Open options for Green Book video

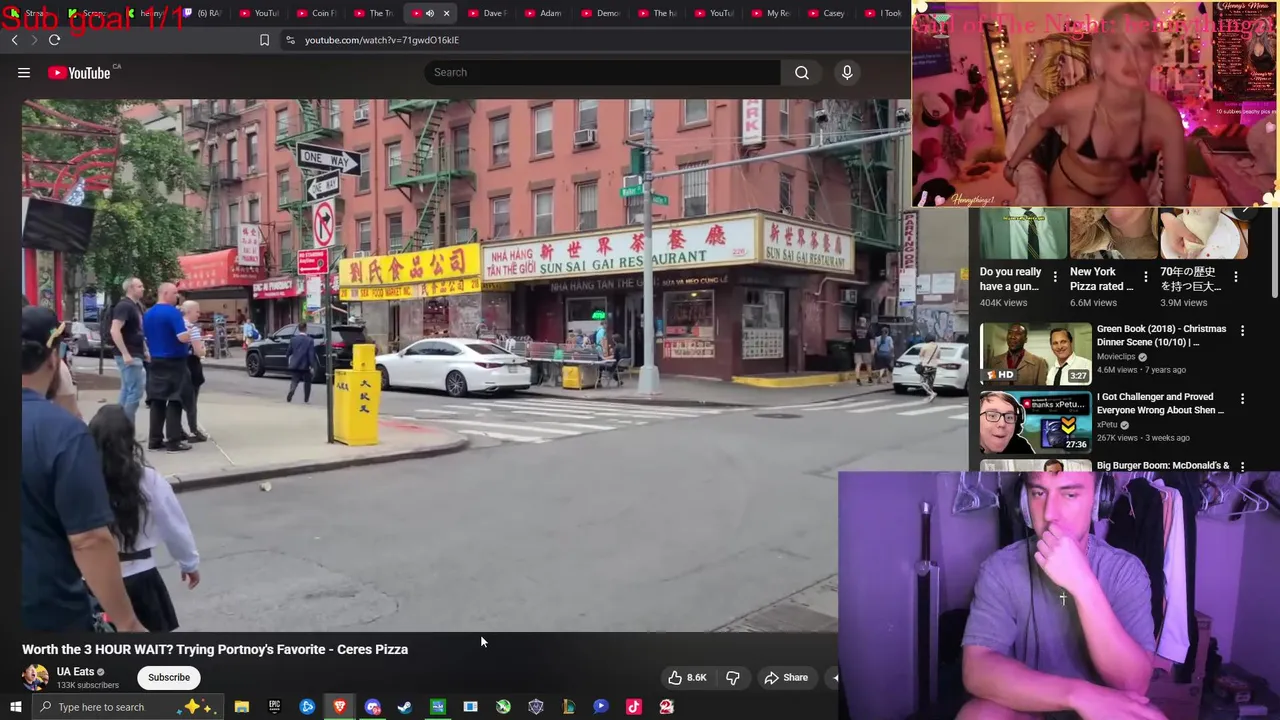1243,330
